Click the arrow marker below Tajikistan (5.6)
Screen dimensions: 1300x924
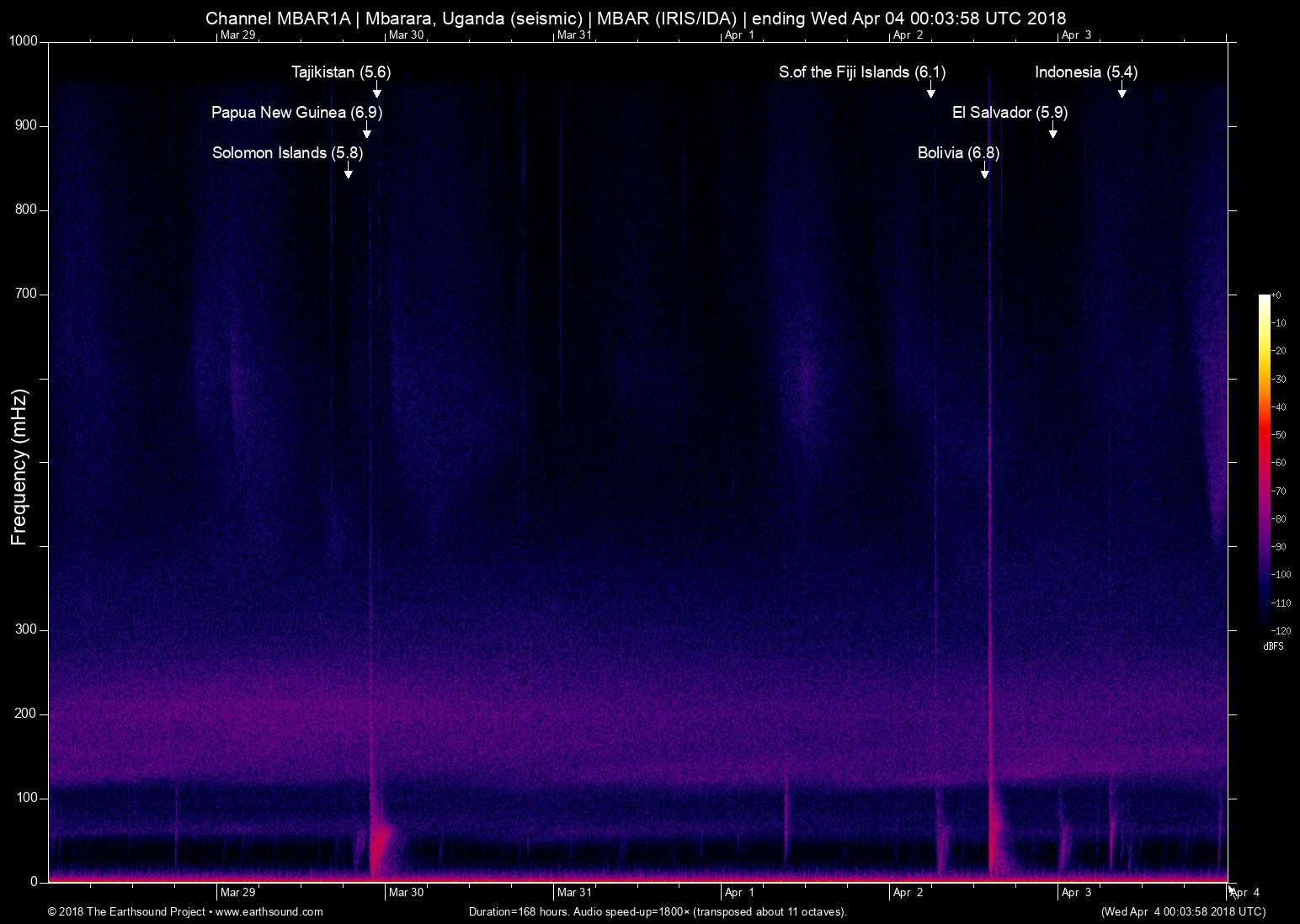(377, 92)
